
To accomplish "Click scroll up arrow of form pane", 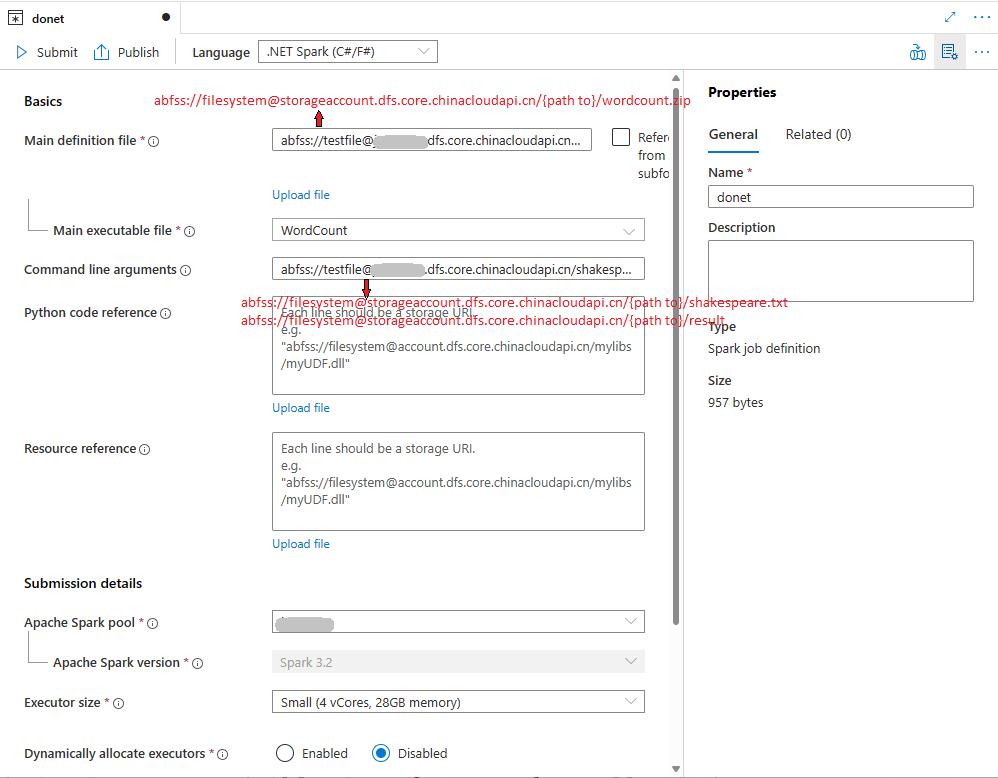I will (676, 78).
